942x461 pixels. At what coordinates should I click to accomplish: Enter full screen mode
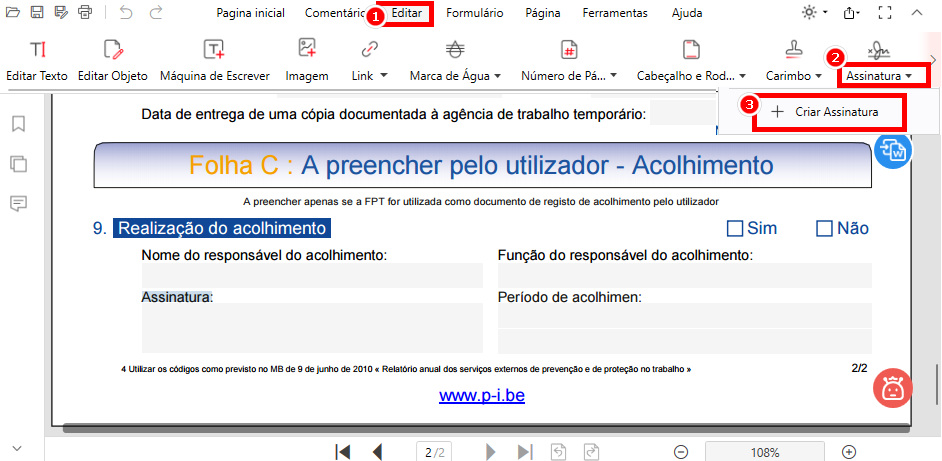(x=884, y=12)
